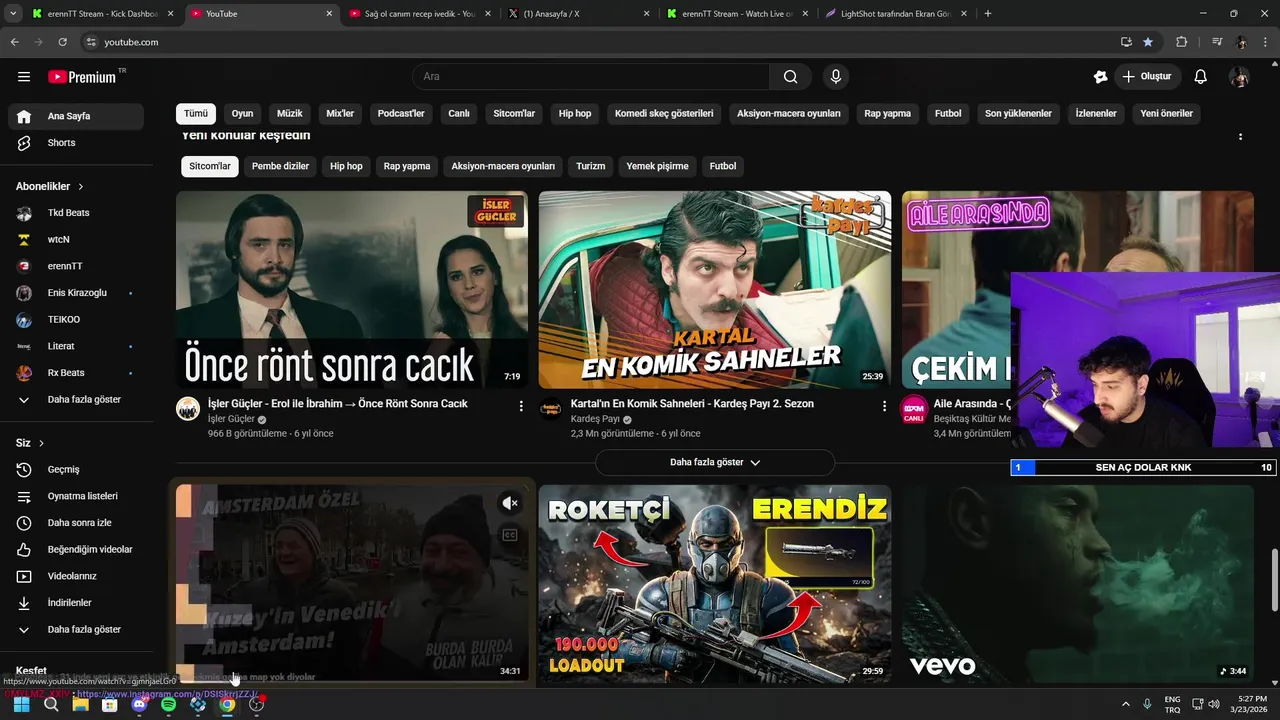Screen dimensions: 1280x720
Task: Open options for İşler Güçler video
Action: (x=520, y=406)
